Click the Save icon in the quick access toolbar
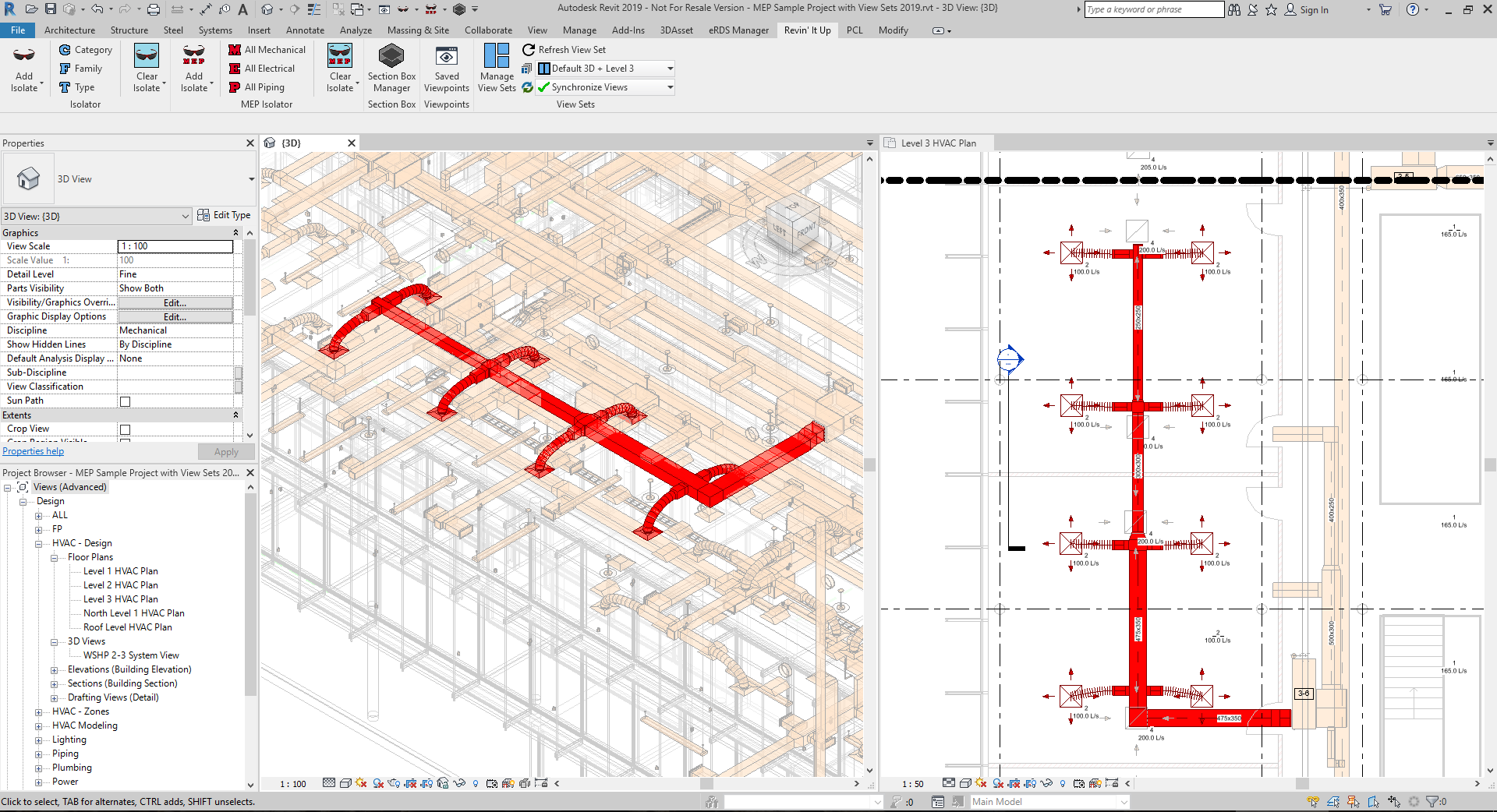Viewport: 1497px width, 812px height. [x=51, y=9]
